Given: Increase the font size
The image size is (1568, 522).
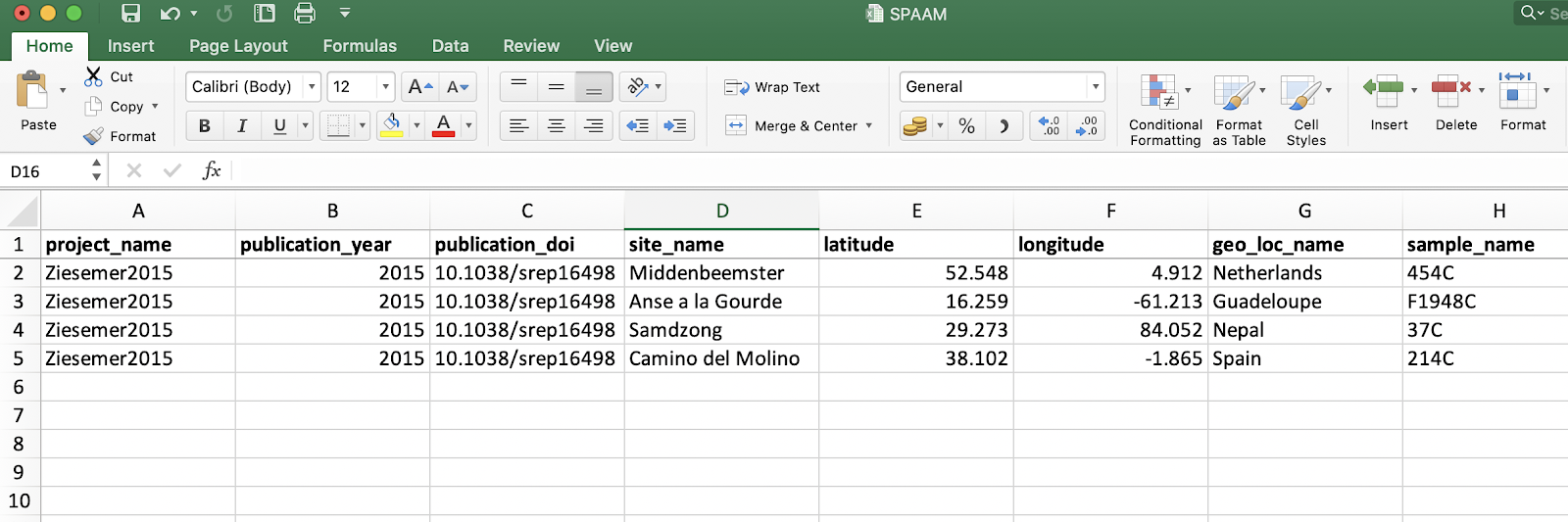Looking at the screenshot, I should (420, 86).
